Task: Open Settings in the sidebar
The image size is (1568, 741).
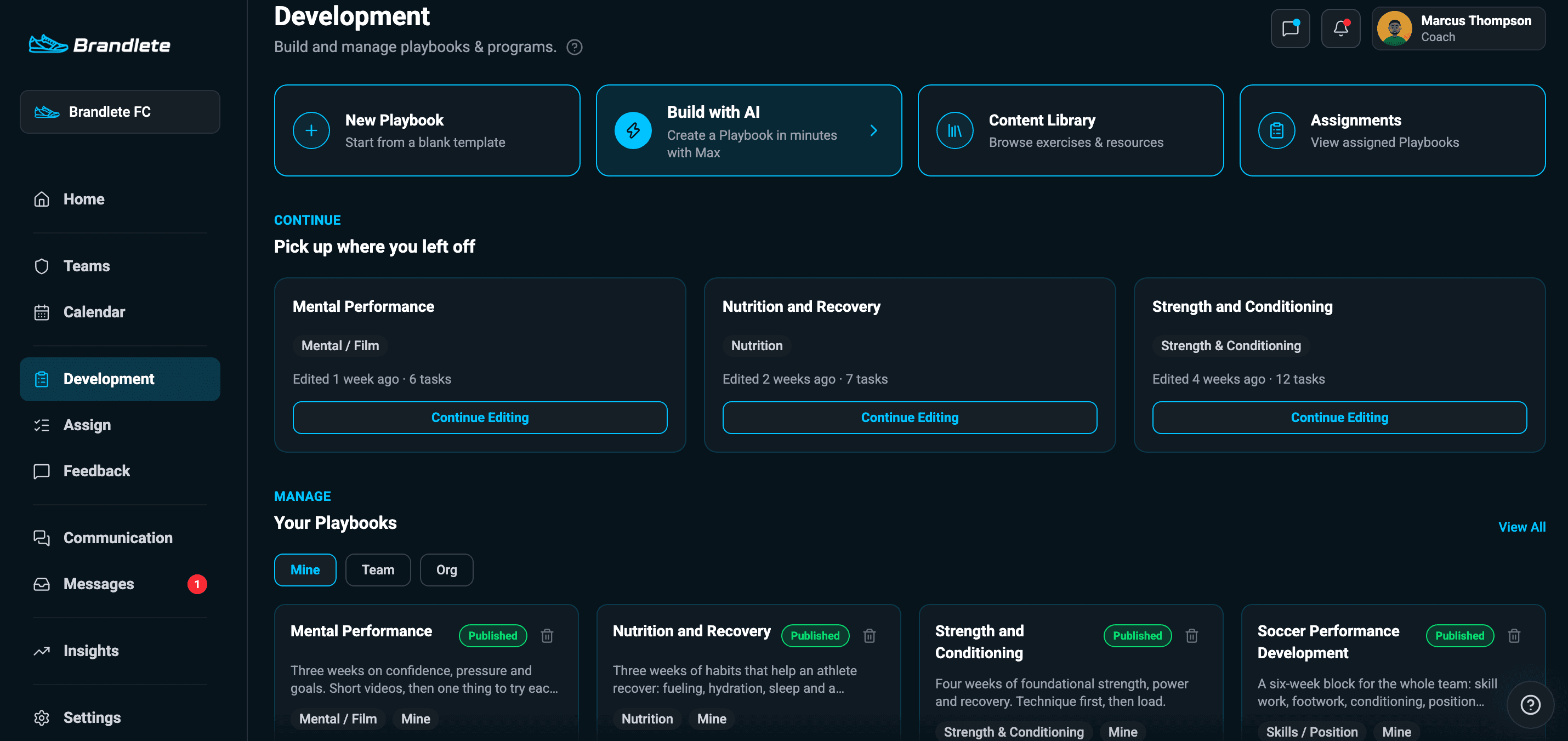Action: pos(120,718)
